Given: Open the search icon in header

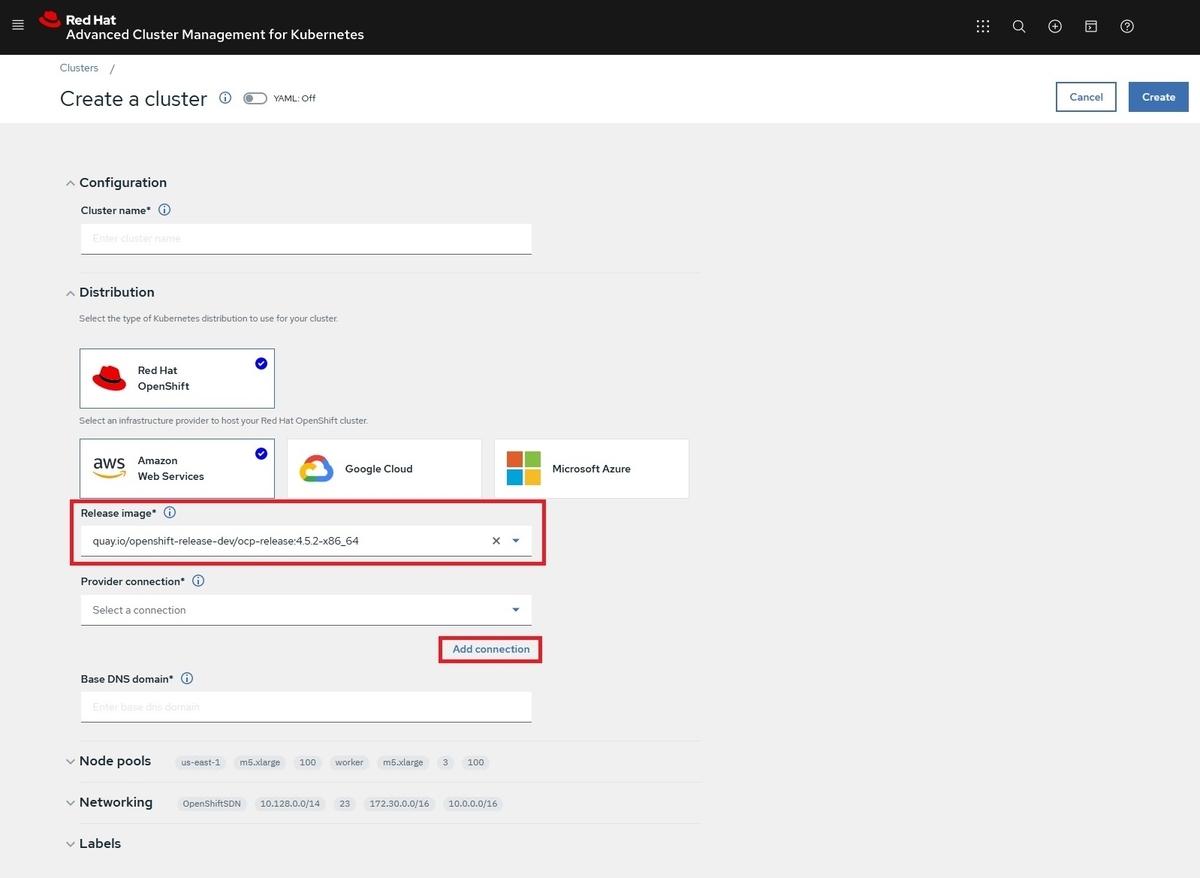Looking at the screenshot, I should point(1019,27).
